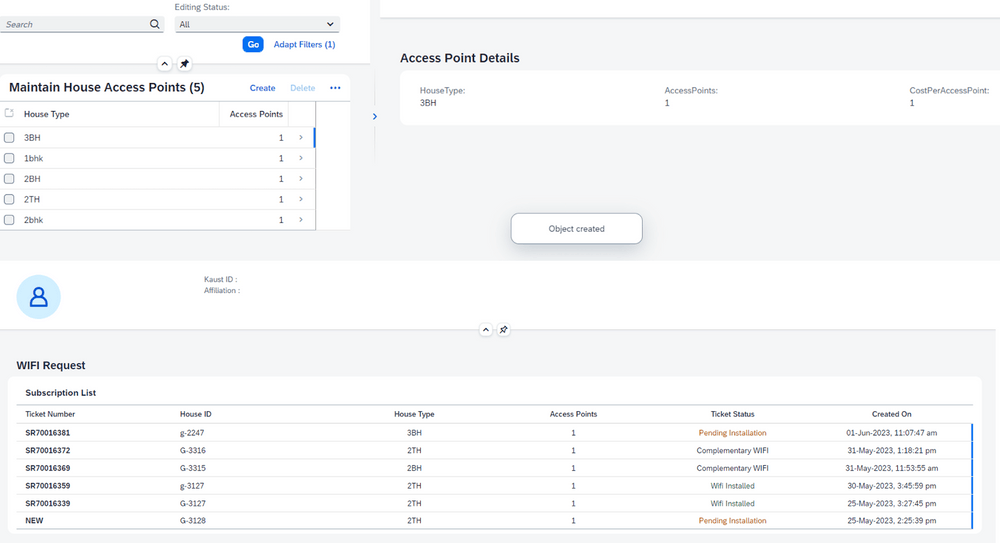Image resolution: width=1000 pixels, height=543 pixels.
Task: Open details arrow for 1bhk row
Action: pyautogui.click(x=300, y=158)
